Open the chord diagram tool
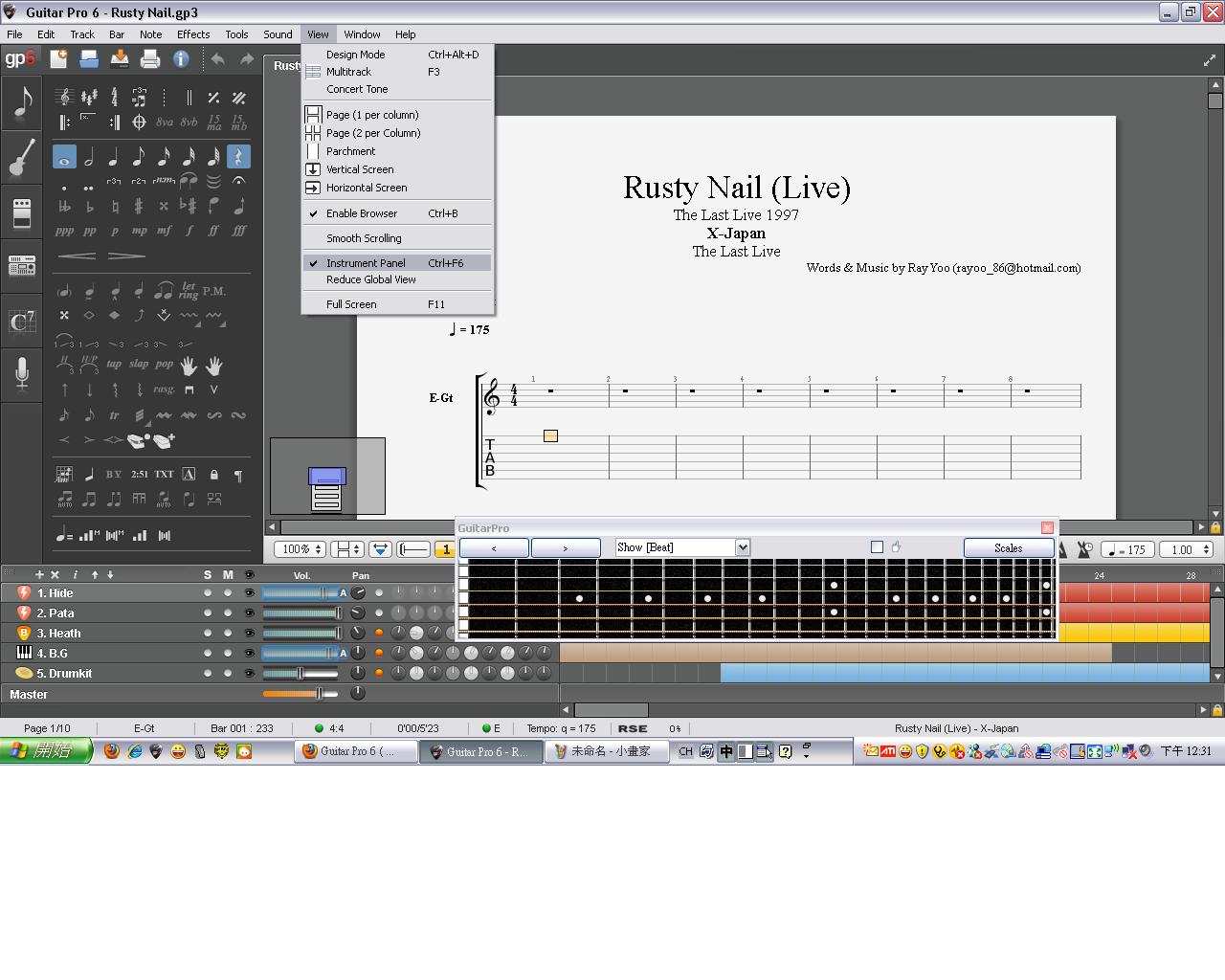Image resolution: width=1225 pixels, height=980 pixels. [64, 474]
